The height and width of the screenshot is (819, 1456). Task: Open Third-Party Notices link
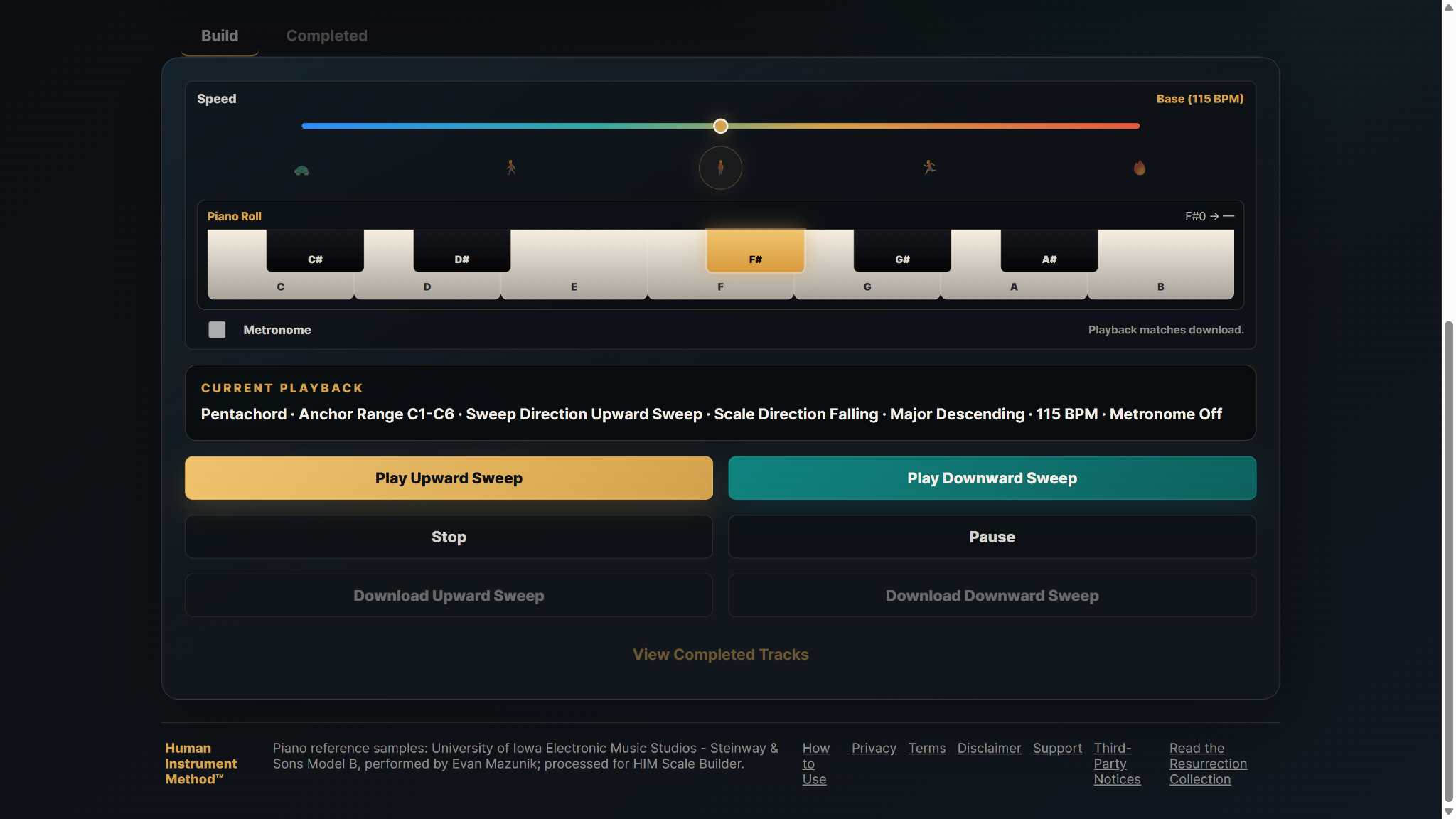[x=1117, y=764]
